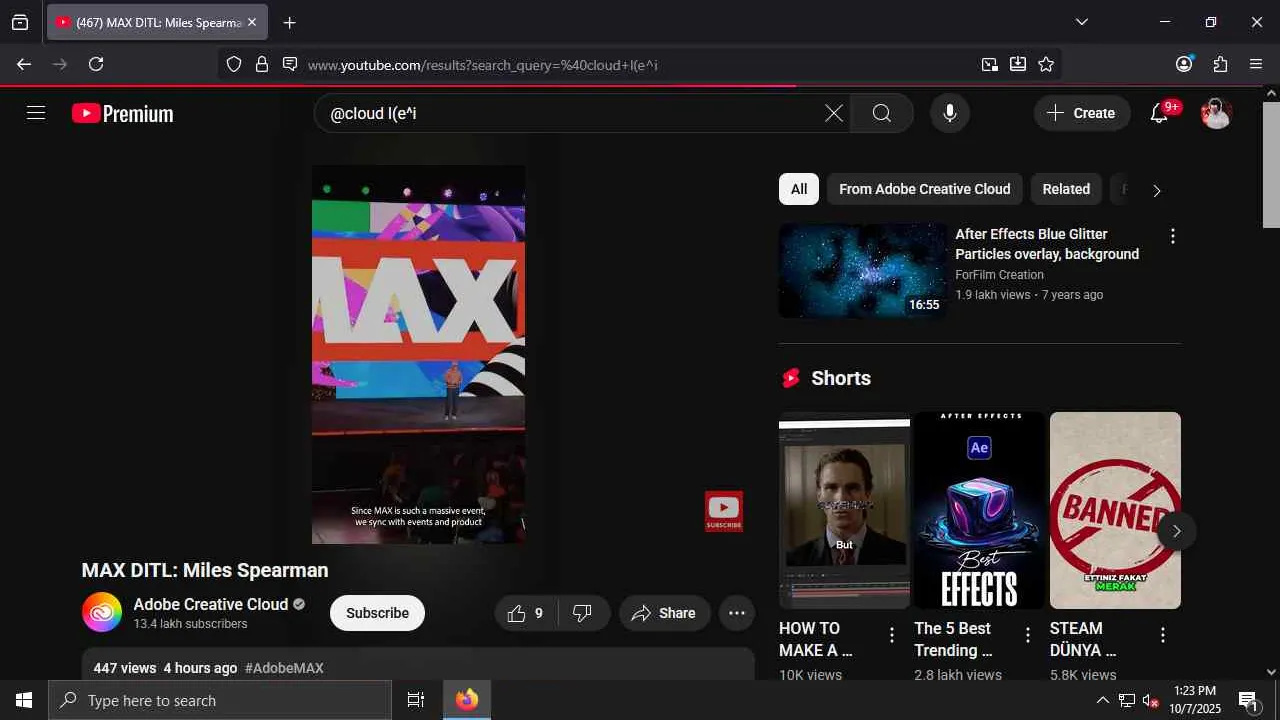This screenshot has height=720, width=1280.
Task: Start search with your voice microphone
Action: (950, 113)
